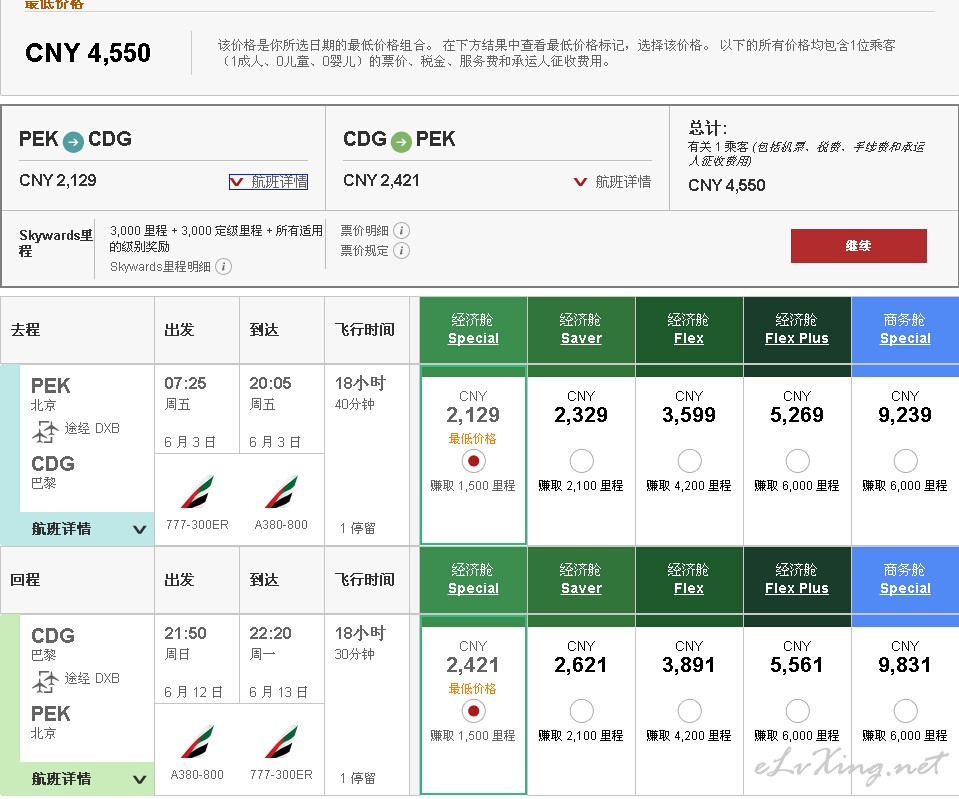The height and width of the screenshot is (799, 959).
Task: Click outbound departure time 07:25
Action: click(x=185, y=384)
